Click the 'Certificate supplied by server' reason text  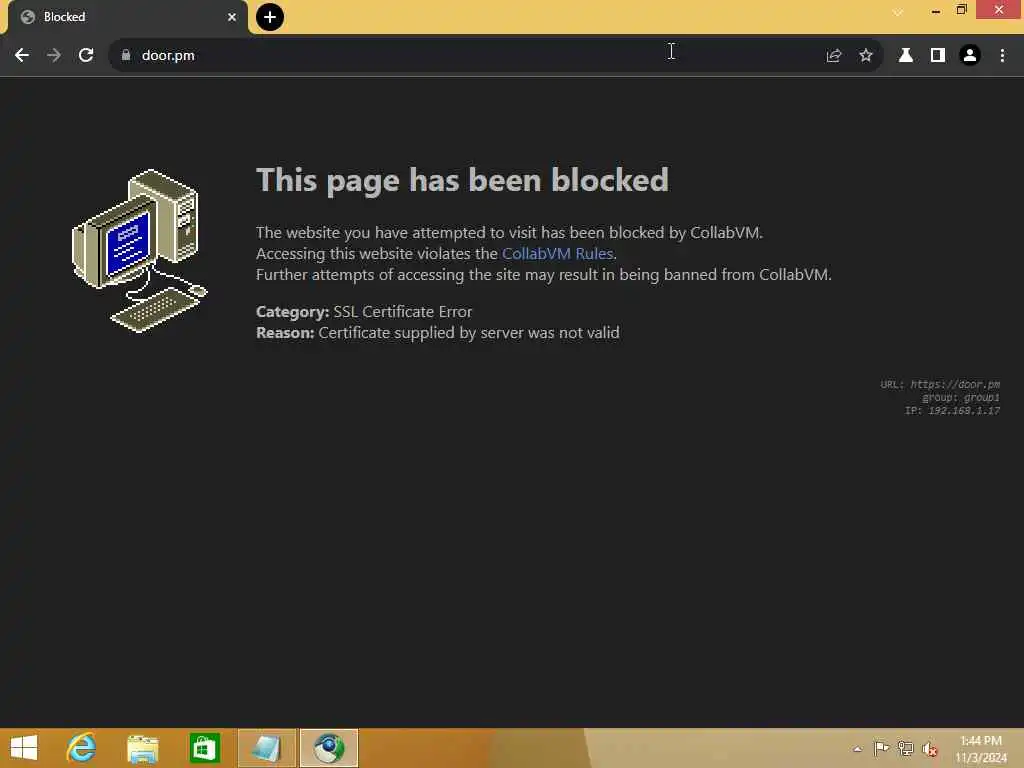point(469,332)
